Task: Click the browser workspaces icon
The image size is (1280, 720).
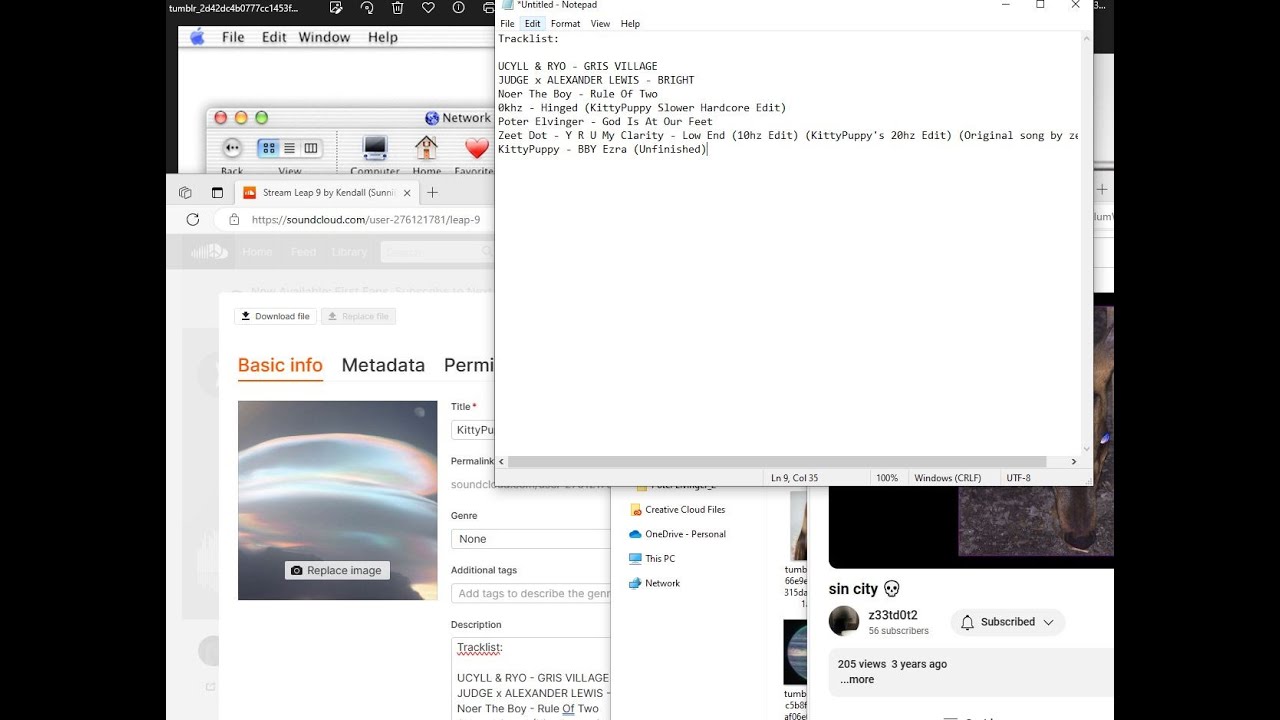Action: pos(185,193)
